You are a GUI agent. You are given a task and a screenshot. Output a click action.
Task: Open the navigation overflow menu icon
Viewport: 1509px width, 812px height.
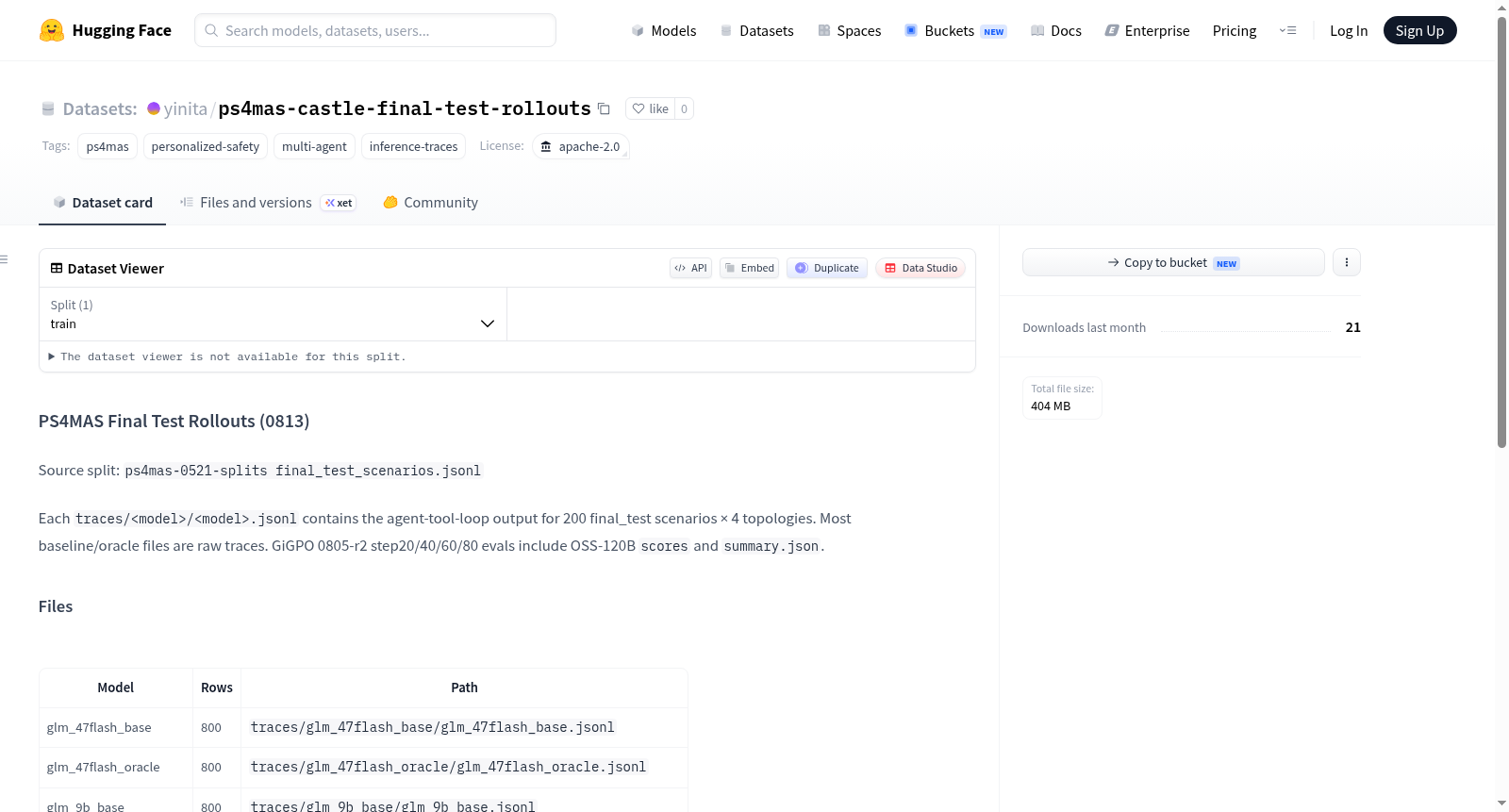pyautogui.click(x=1287, y=30)
